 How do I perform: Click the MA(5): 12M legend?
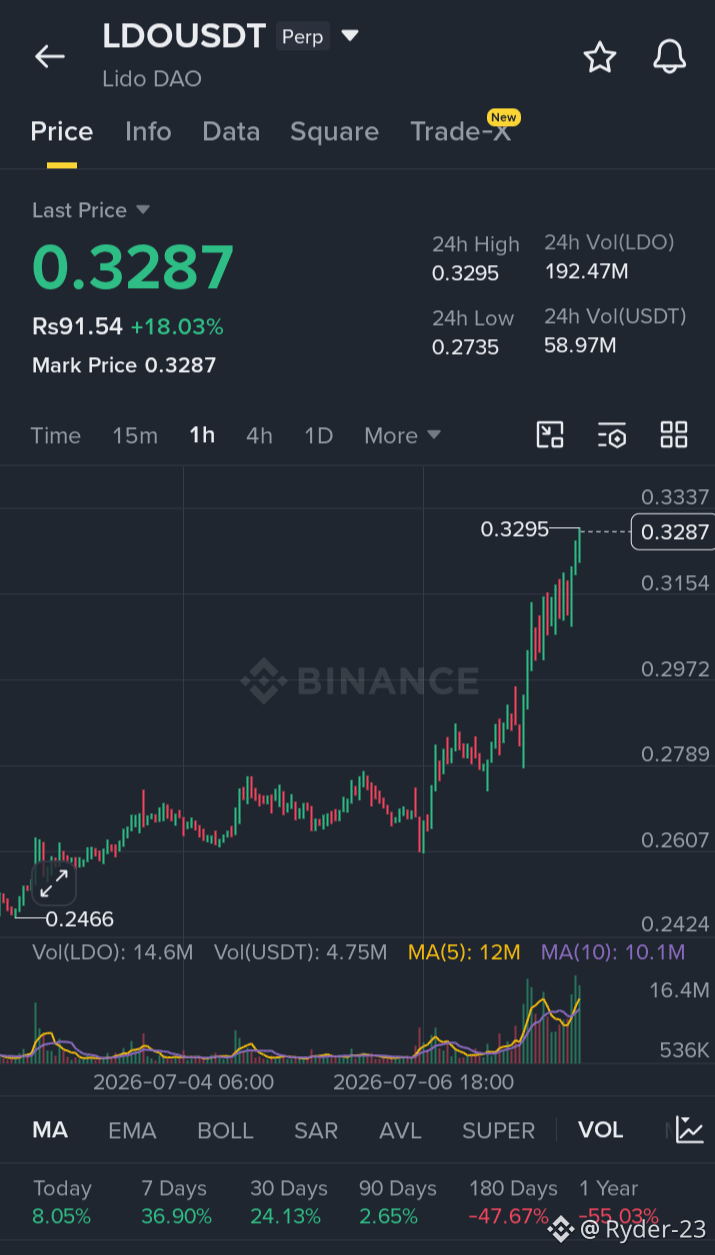[464, 952]
